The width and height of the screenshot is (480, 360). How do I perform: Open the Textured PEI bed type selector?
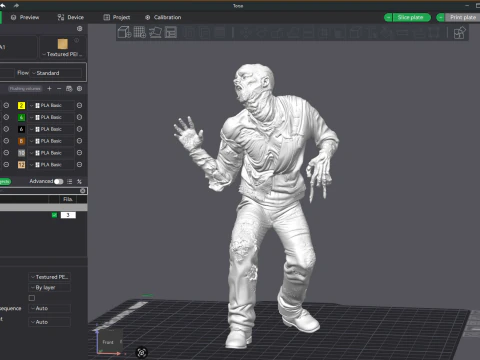pos(63,48)
